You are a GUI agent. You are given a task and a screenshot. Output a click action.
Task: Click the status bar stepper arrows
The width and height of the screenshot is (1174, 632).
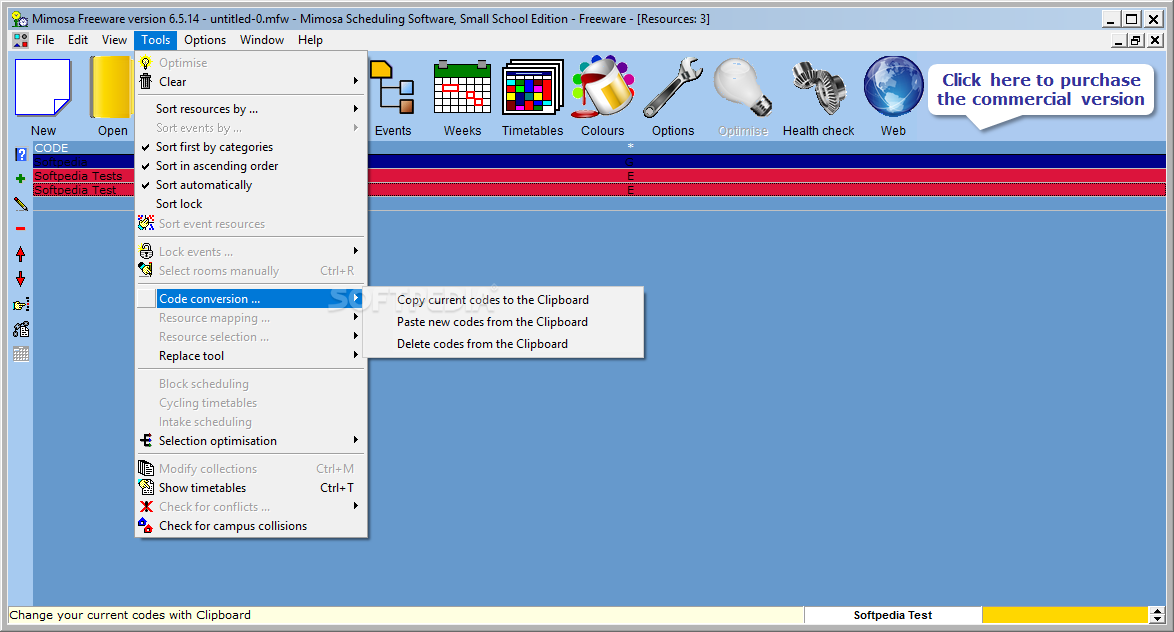(x=1158, y=615)
